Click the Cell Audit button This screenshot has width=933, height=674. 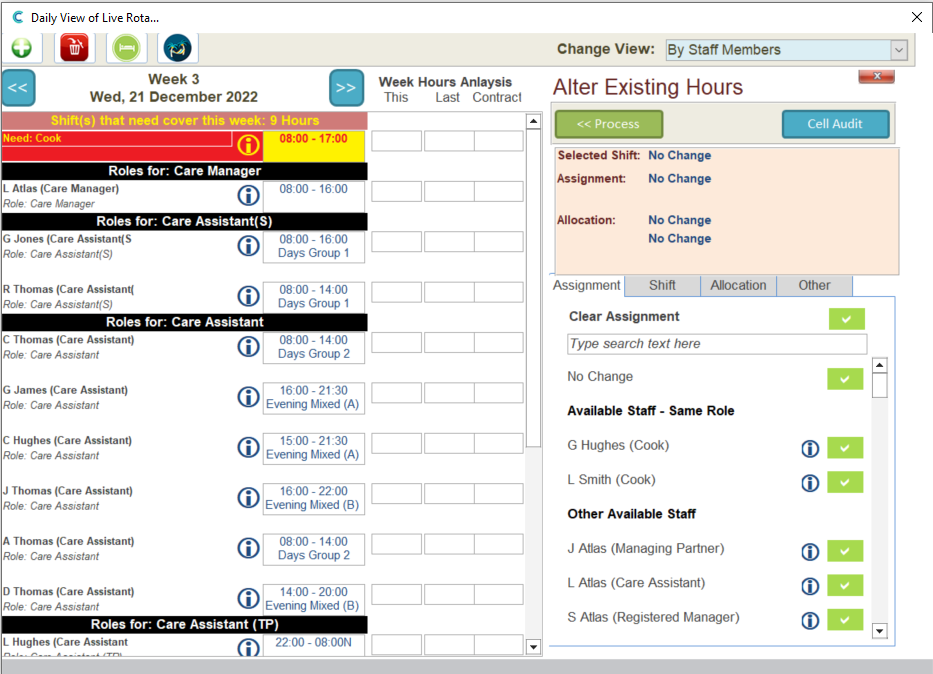835,124
